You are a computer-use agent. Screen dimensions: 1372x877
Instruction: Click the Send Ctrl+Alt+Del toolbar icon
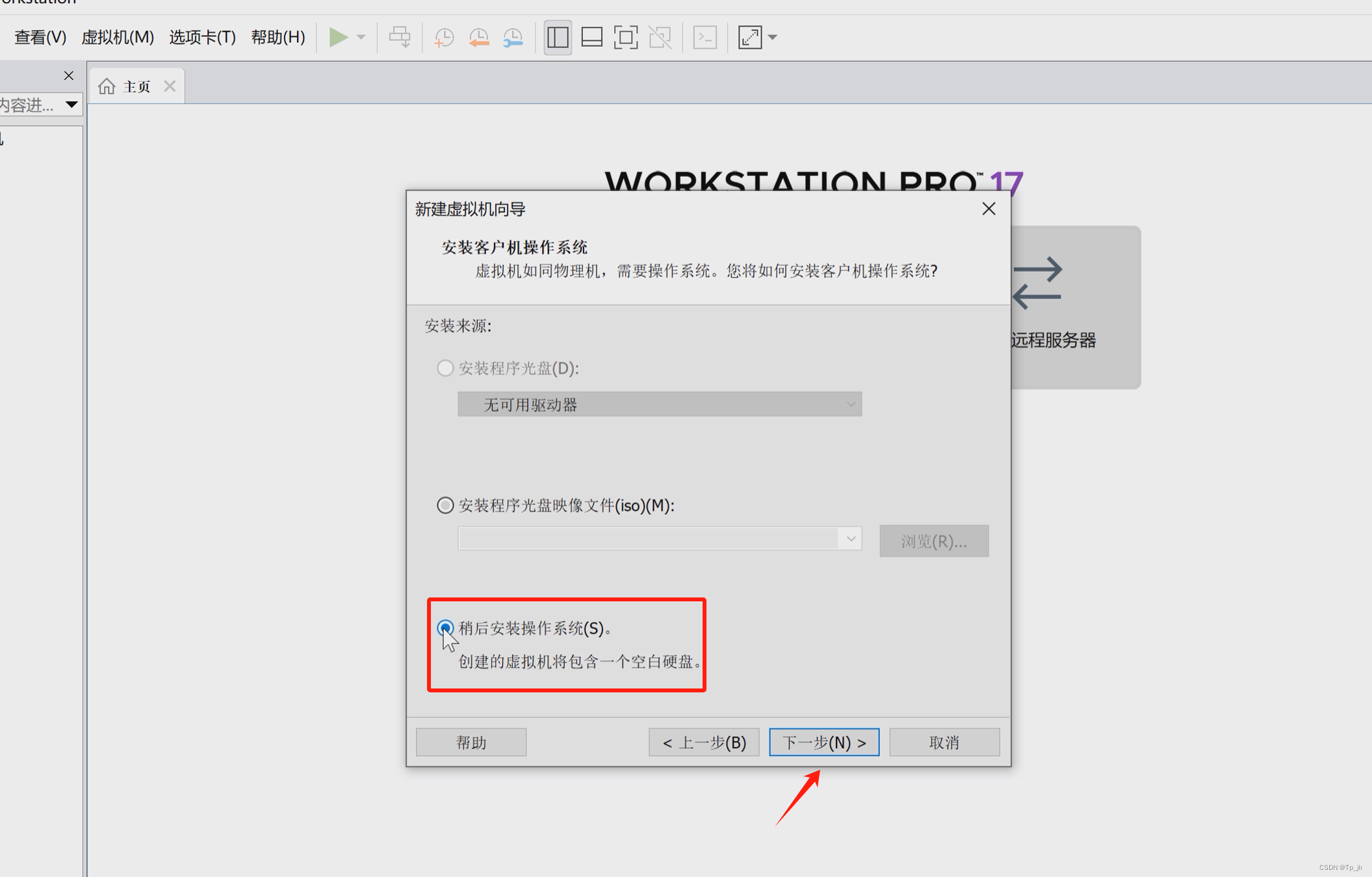click(x=400, y=37)
